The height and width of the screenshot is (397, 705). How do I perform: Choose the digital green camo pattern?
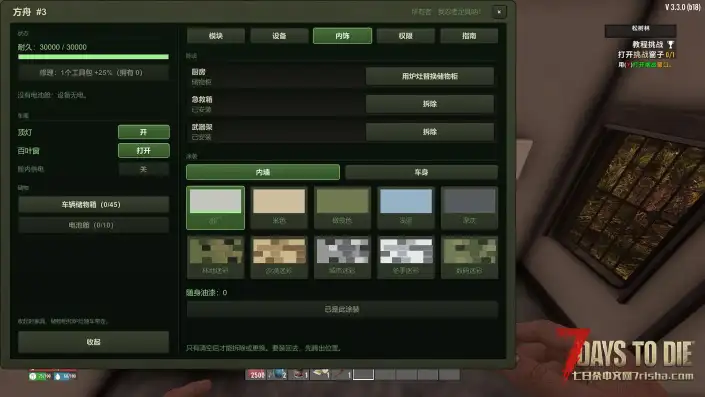[x=469, y=257]
